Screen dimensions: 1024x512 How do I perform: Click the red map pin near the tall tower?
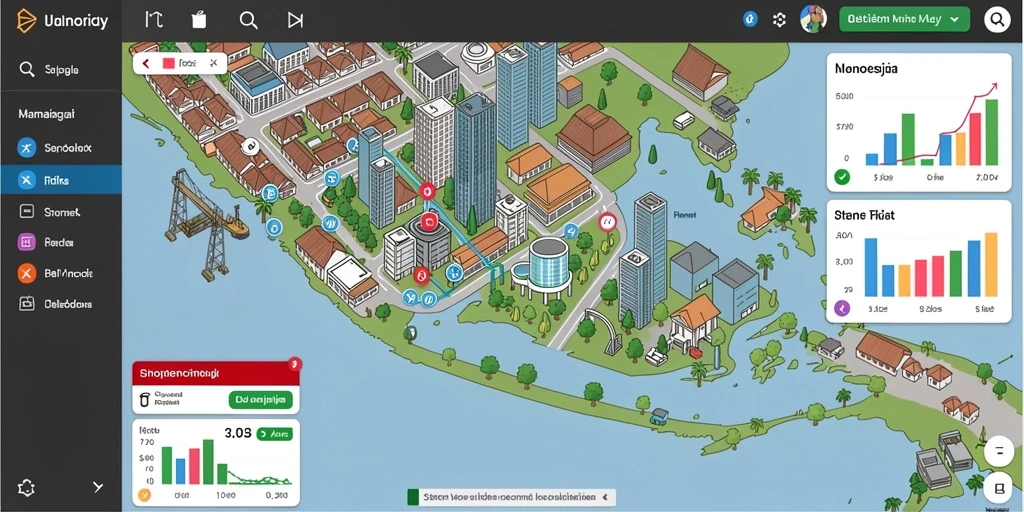pyautogui.click(x=427, y=191)
